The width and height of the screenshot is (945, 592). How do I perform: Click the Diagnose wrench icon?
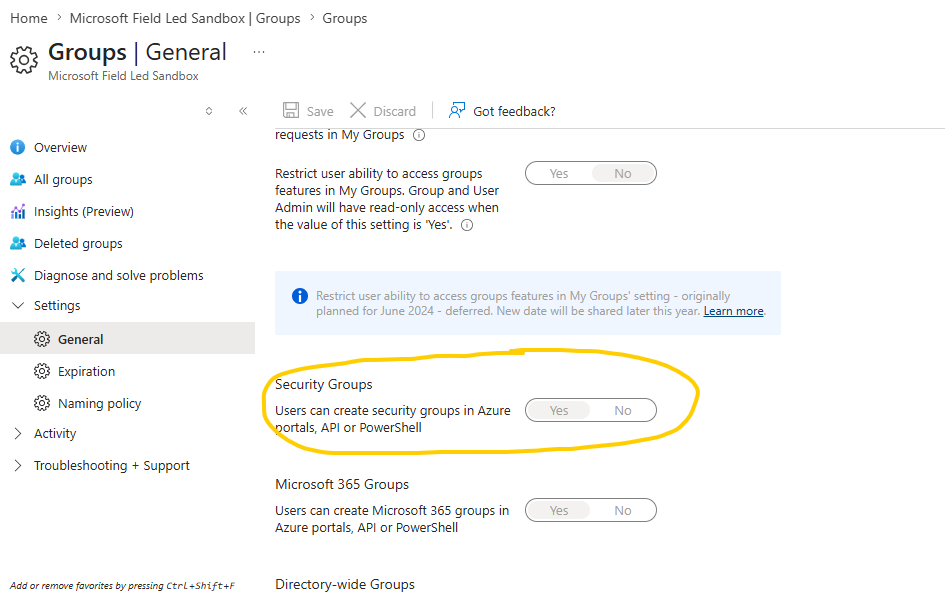click(x=18, y=275)
